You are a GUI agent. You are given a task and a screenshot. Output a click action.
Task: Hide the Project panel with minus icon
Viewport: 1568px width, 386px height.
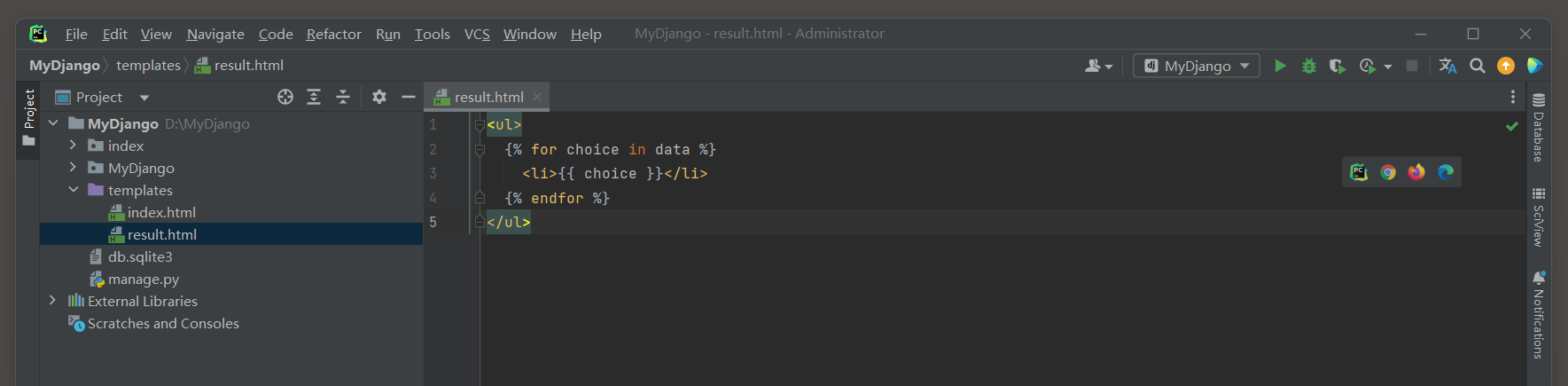point(409,97)
